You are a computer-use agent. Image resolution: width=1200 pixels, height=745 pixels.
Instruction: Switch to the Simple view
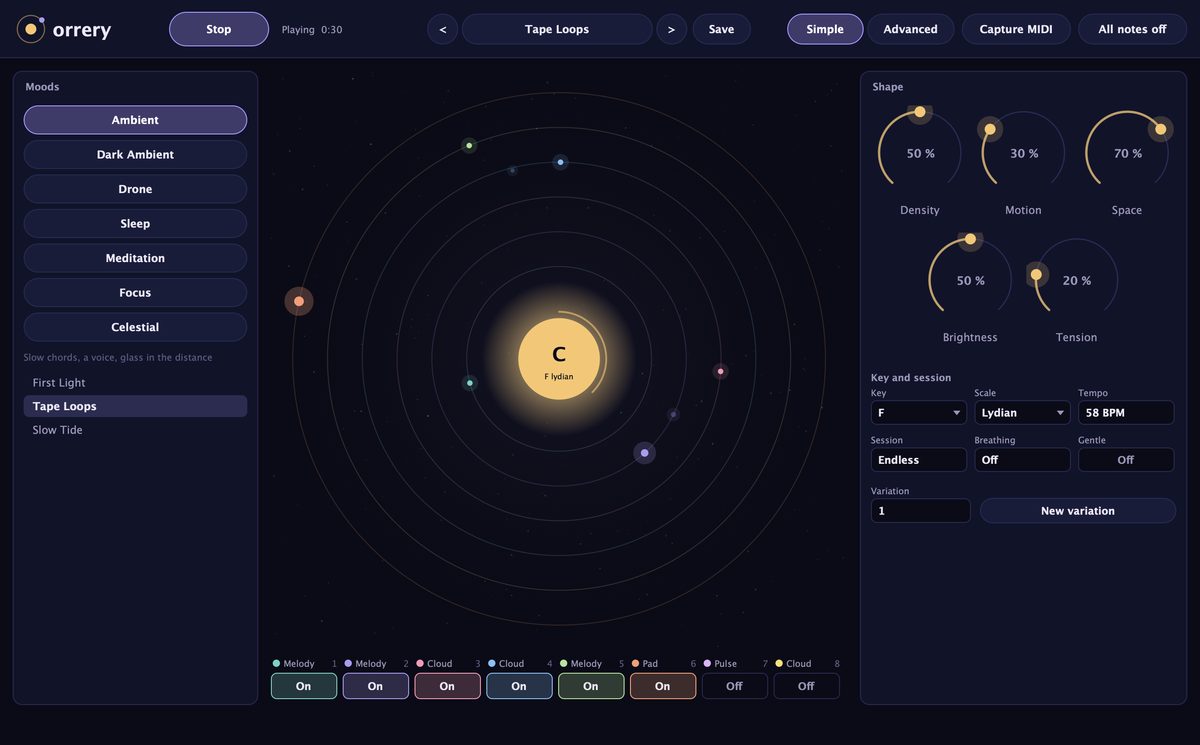825,29
